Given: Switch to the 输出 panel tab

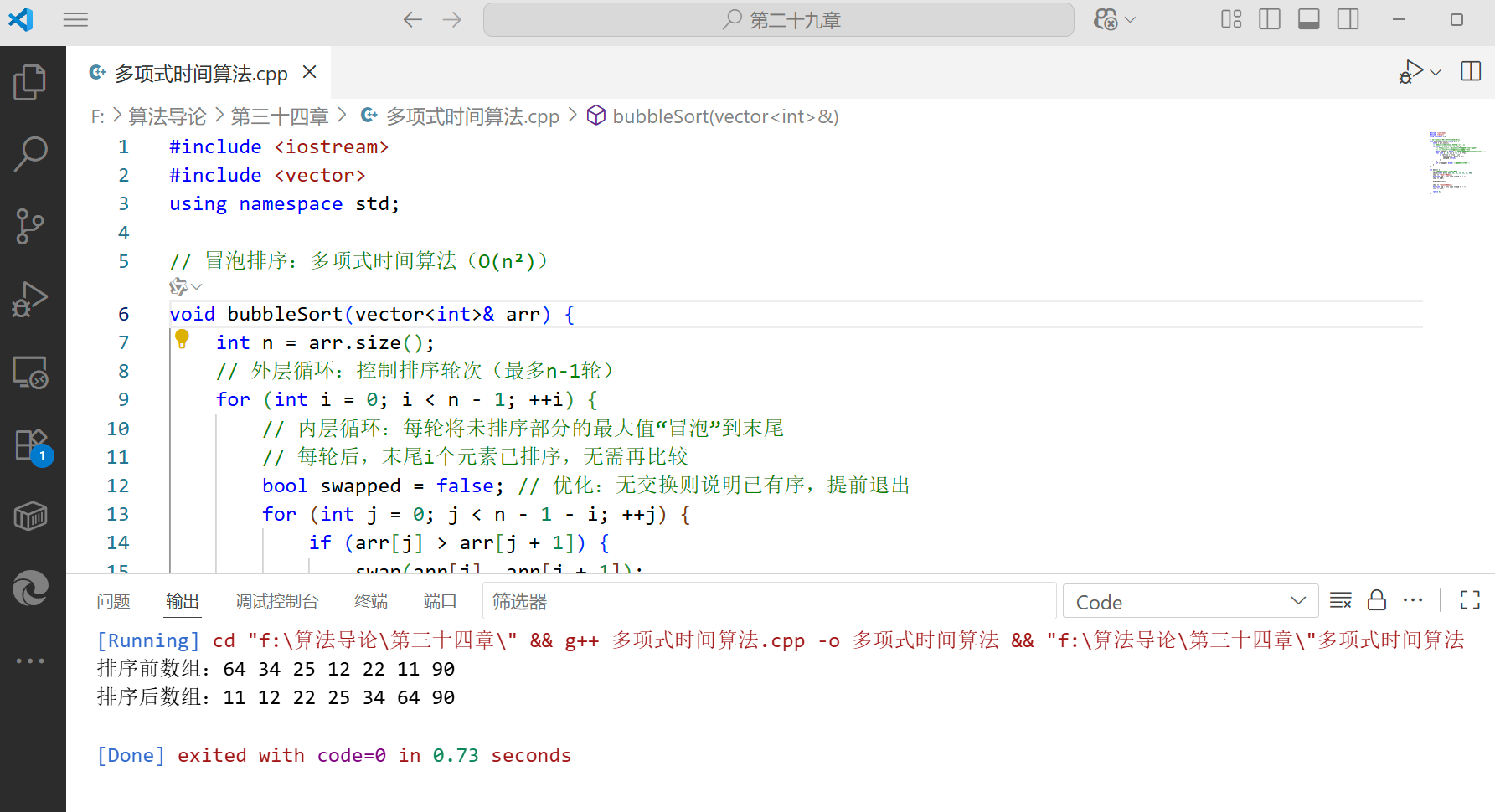Looking at the screenshot, I should [x=183, y=601].
